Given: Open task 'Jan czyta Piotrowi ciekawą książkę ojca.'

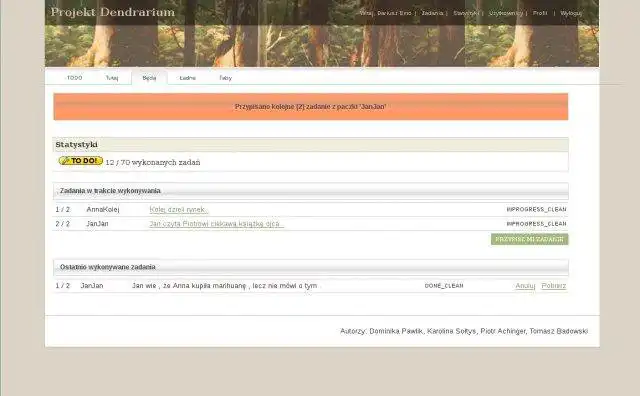Looking at the screenshot, I should [216, 224].
